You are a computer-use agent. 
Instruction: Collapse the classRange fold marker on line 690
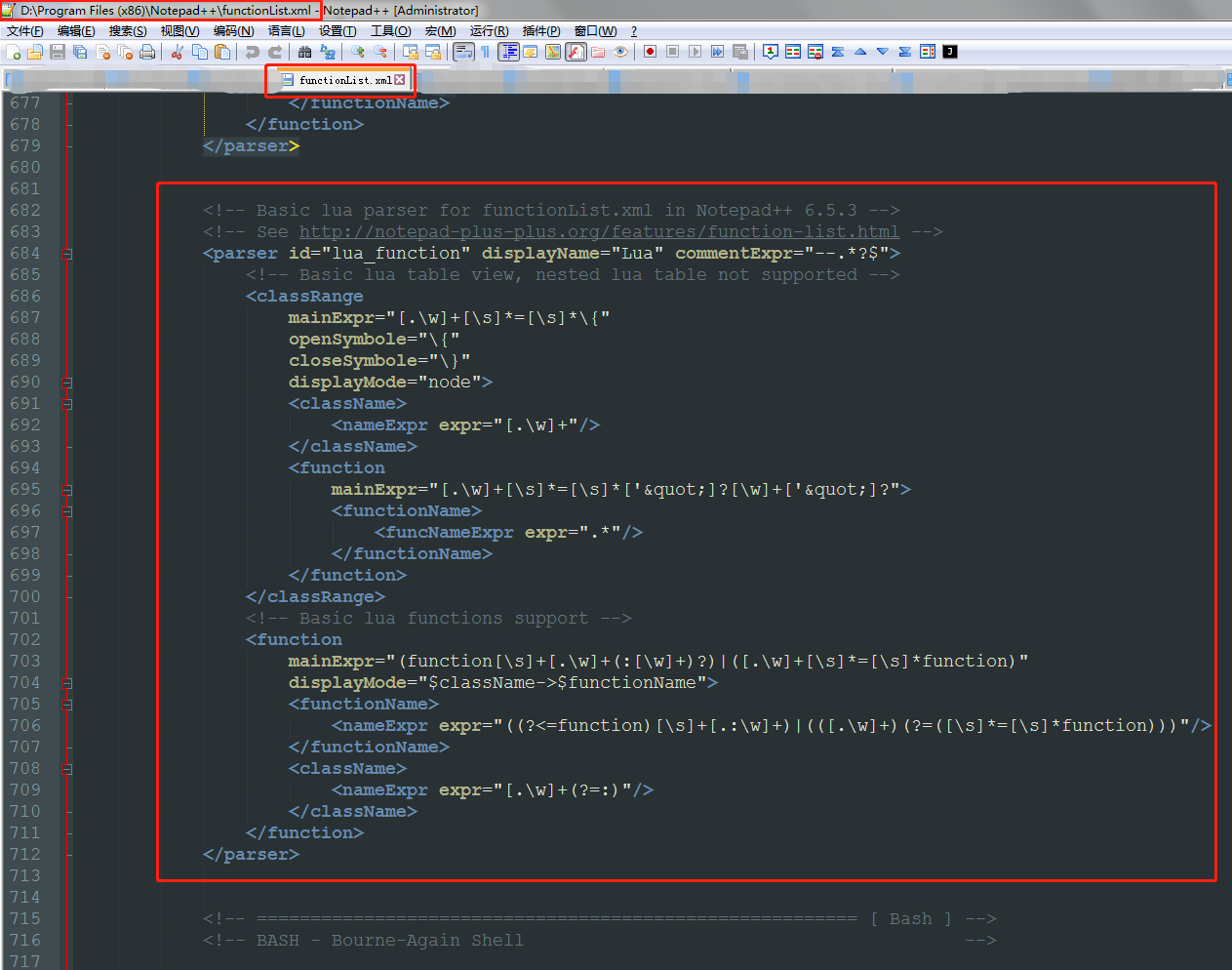tap(66, 382)
